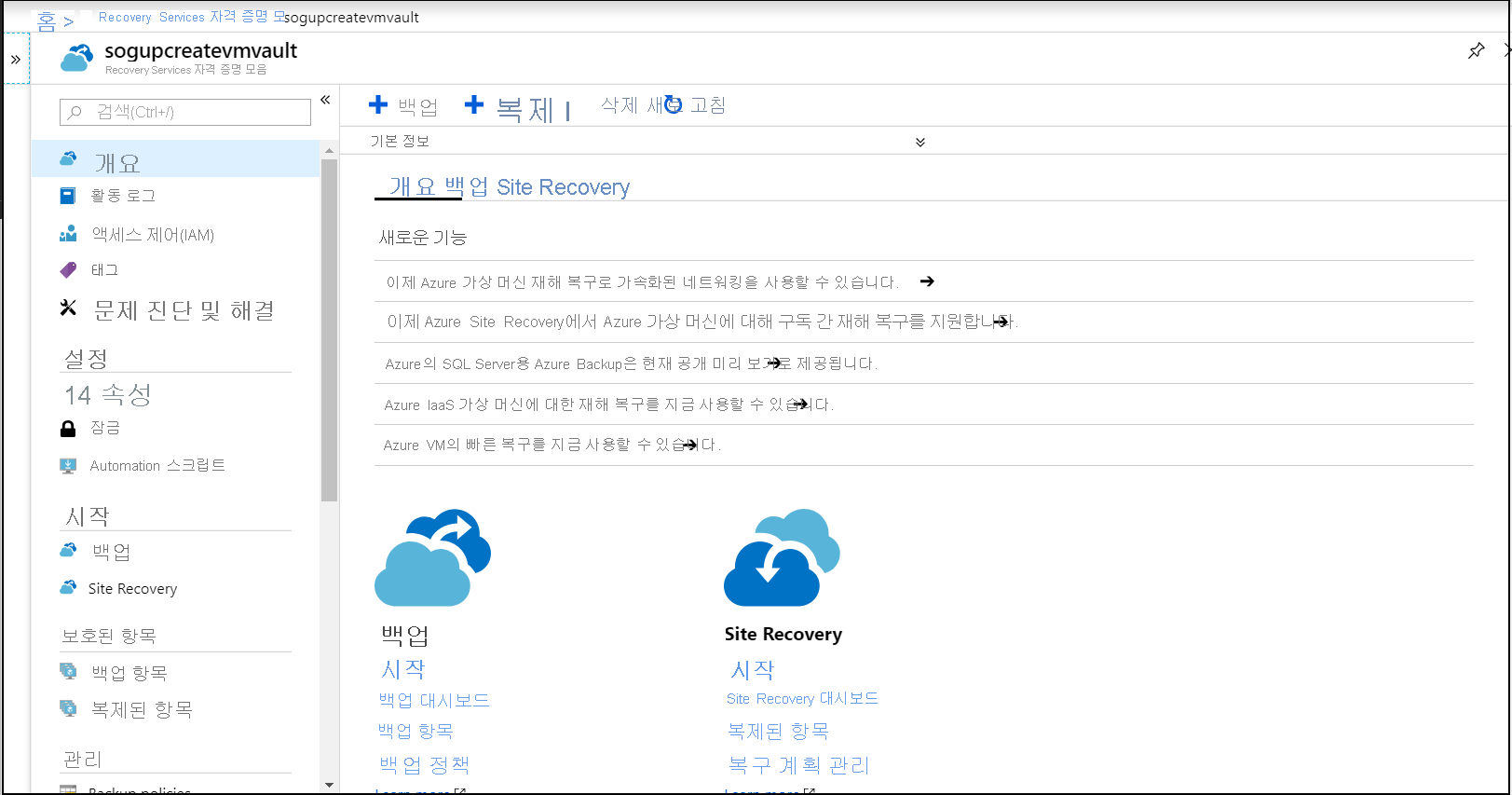Open 백업 항목 link in main pane
The image size is (1512, 795).
point(415,731)
